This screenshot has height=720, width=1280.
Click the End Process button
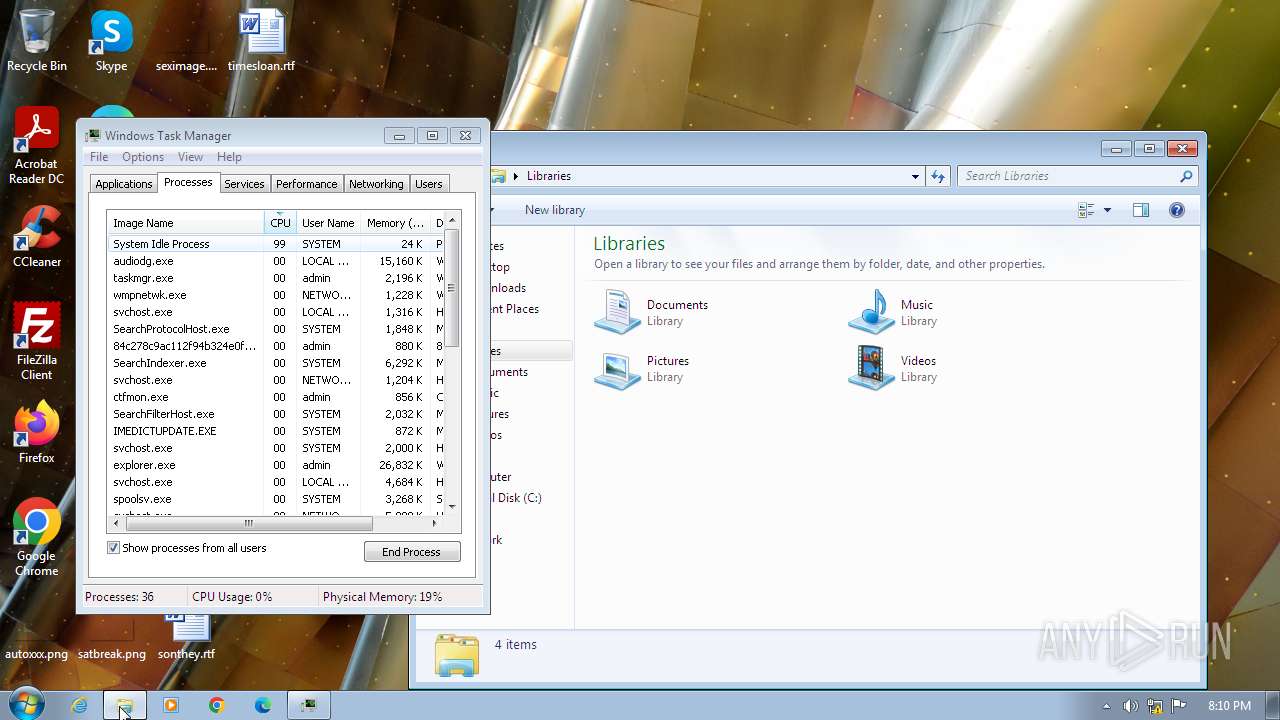412,552
